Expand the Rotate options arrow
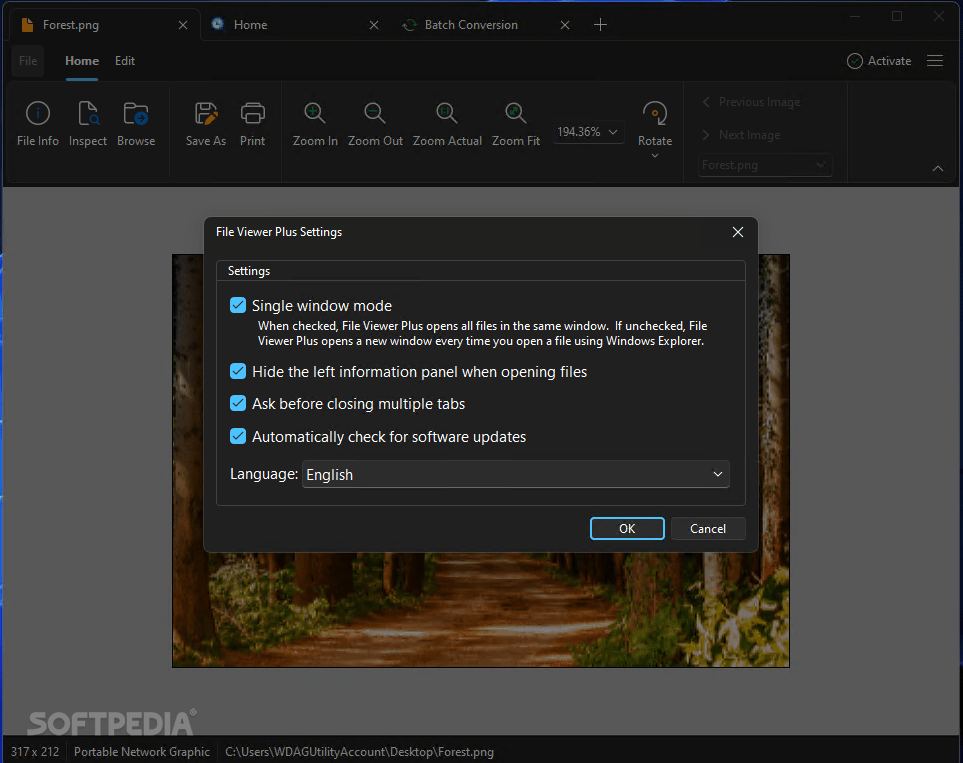Screen dimensions: 963x763 (x=655, y=156)
